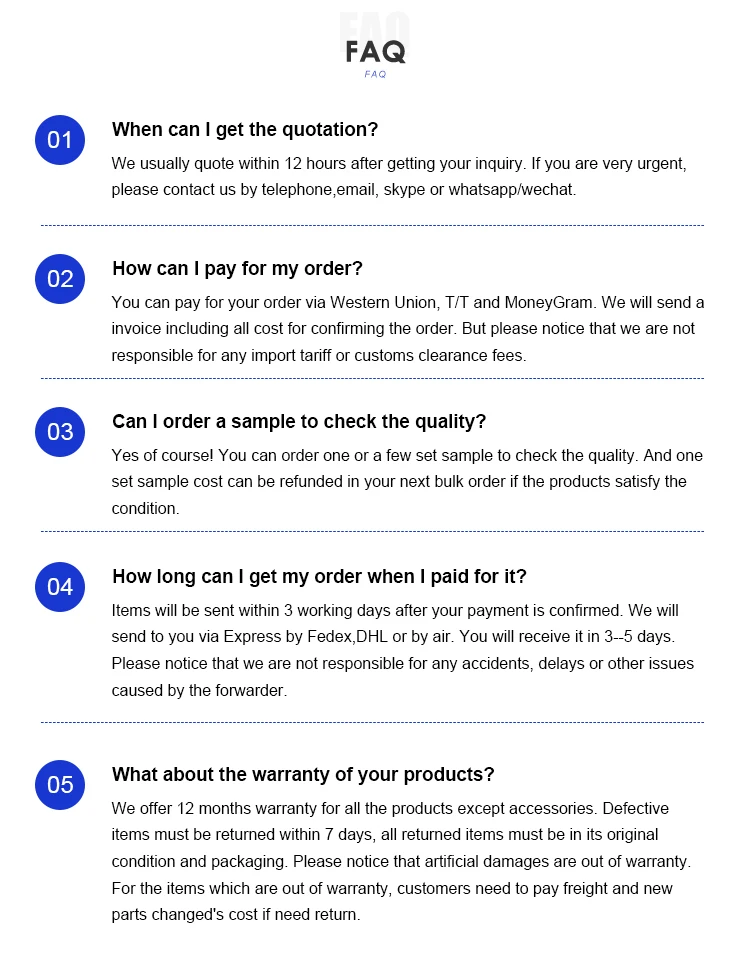Expand 'How can I pay for my order?'
Screen dimensions: 750x956
(x=237, y=269)
